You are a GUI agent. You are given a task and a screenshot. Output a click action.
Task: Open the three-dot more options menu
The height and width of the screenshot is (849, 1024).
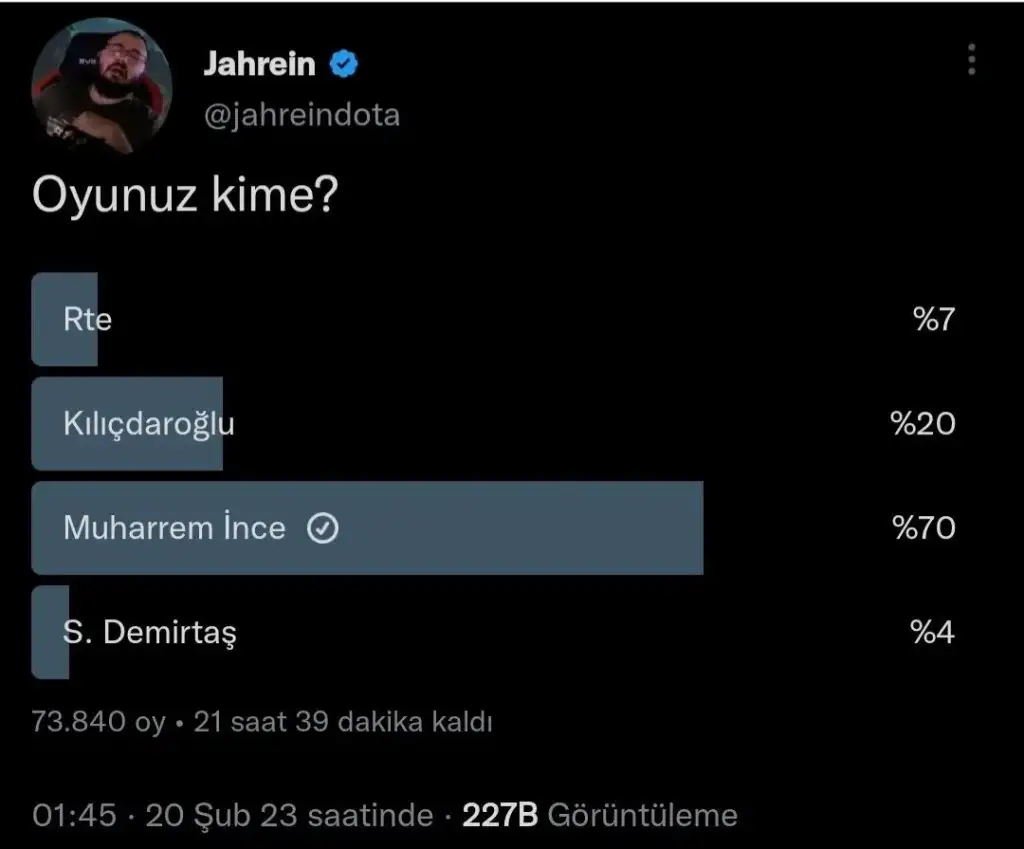(970, 60)
